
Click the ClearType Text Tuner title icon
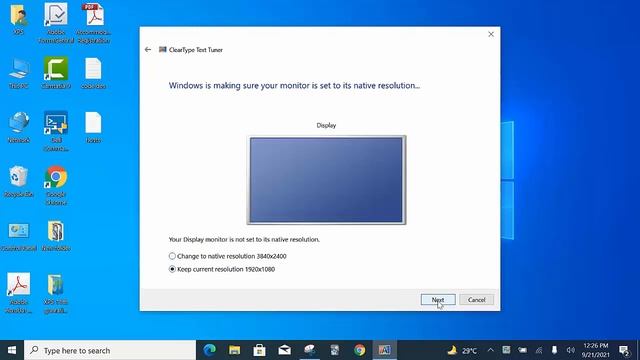162,50
